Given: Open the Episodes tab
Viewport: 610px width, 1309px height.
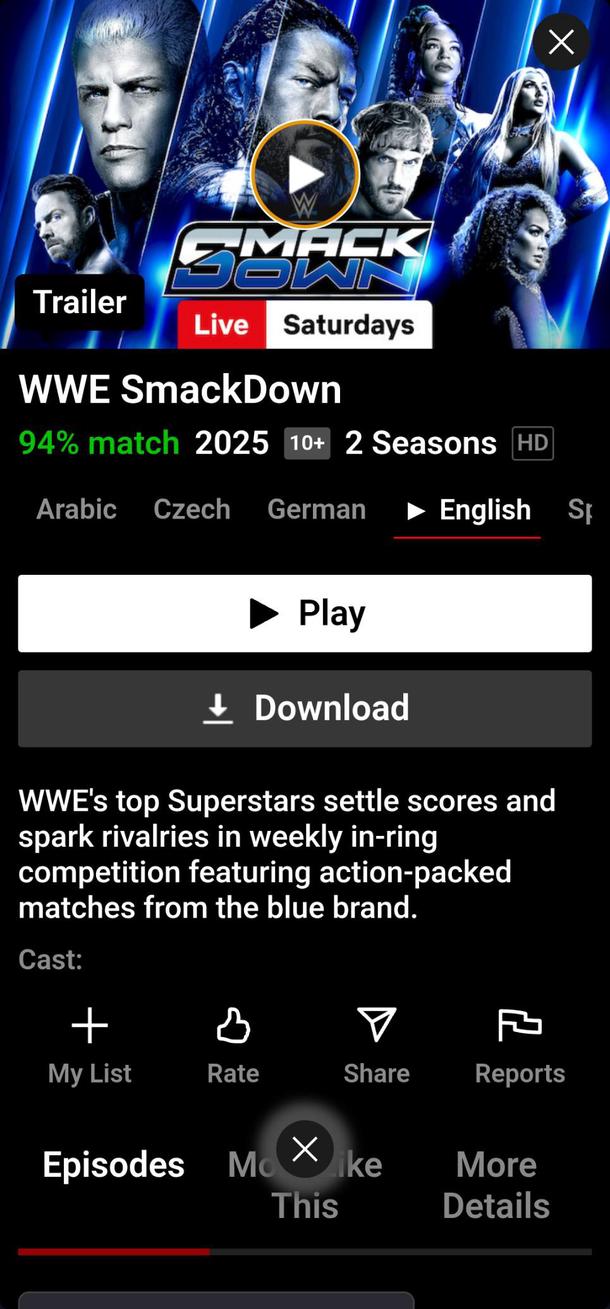Looking at the screenshot, I should (x=114, y=1165).
